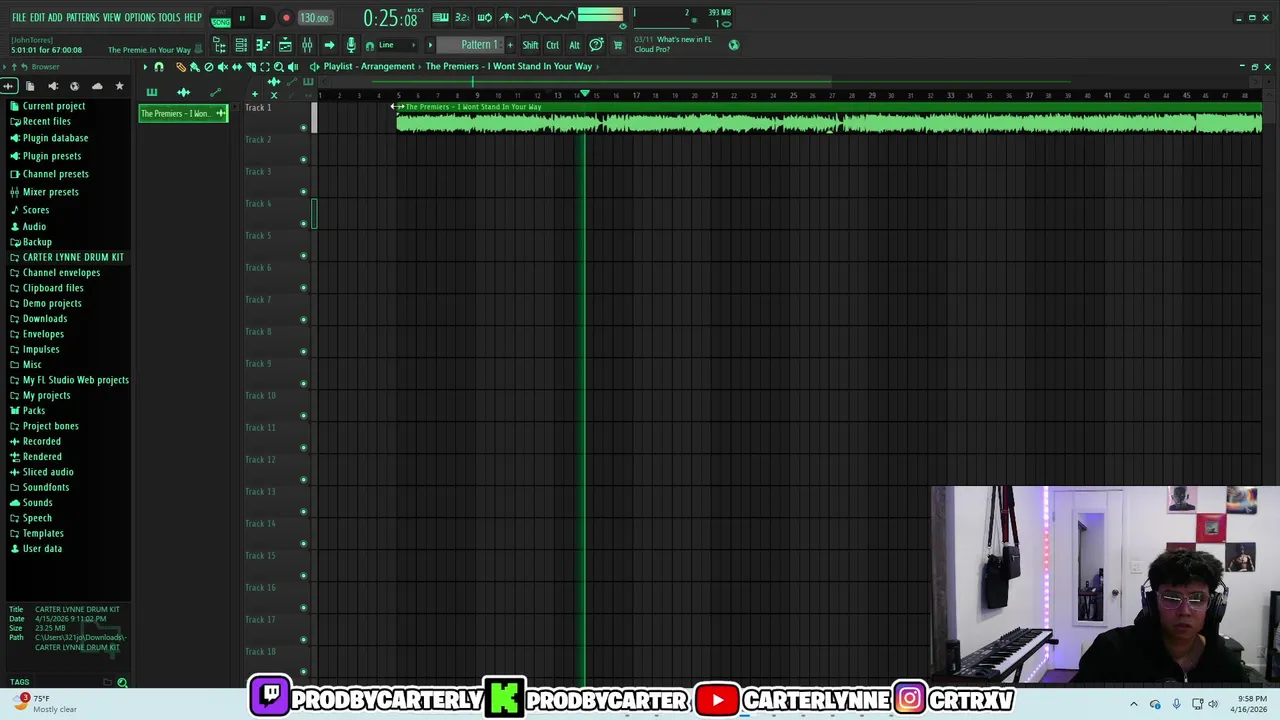Select the Mute tool in Playlist
The image size is (1280, 720).
pos(222,67)
